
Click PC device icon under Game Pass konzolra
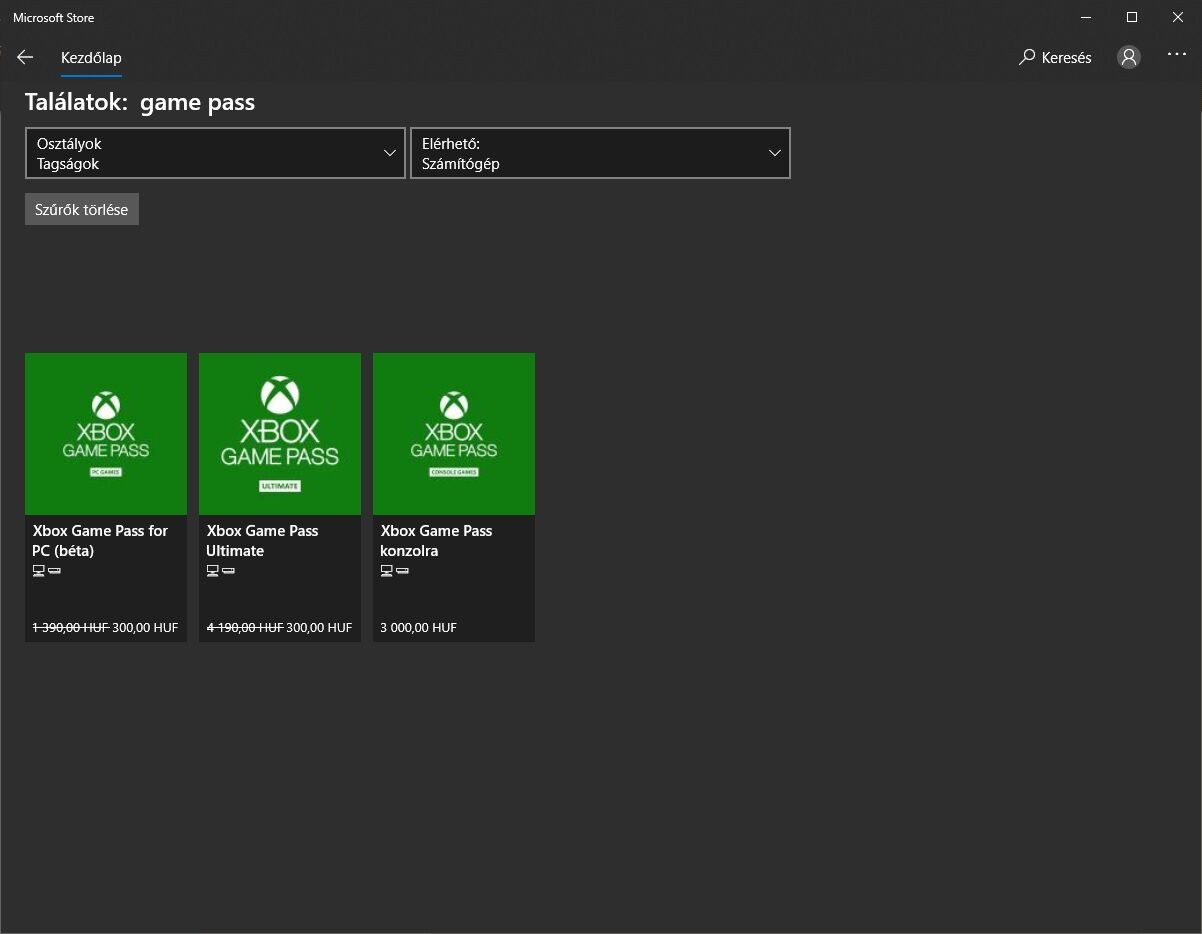387,571
